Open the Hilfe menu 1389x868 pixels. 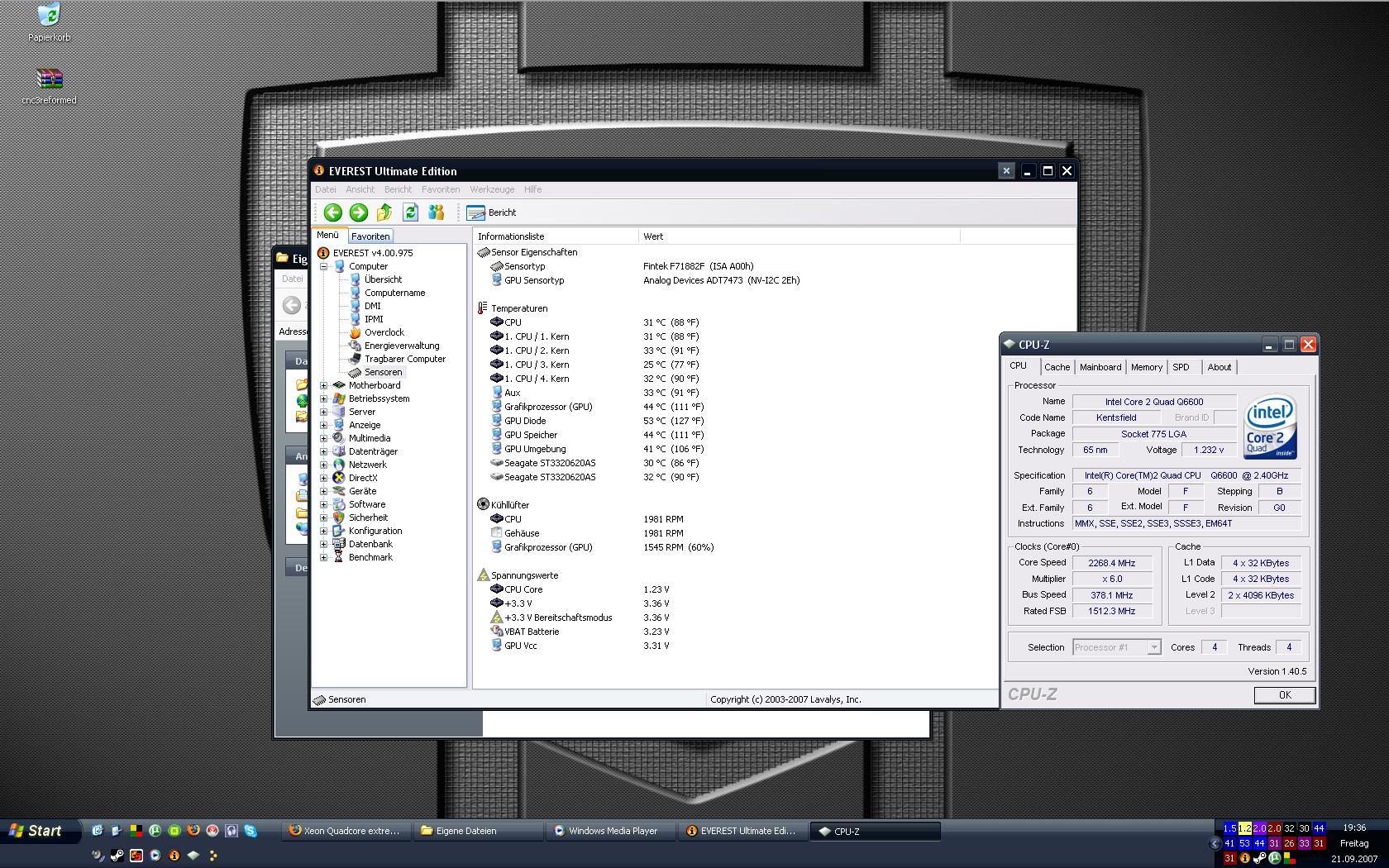tap(533, 189)
